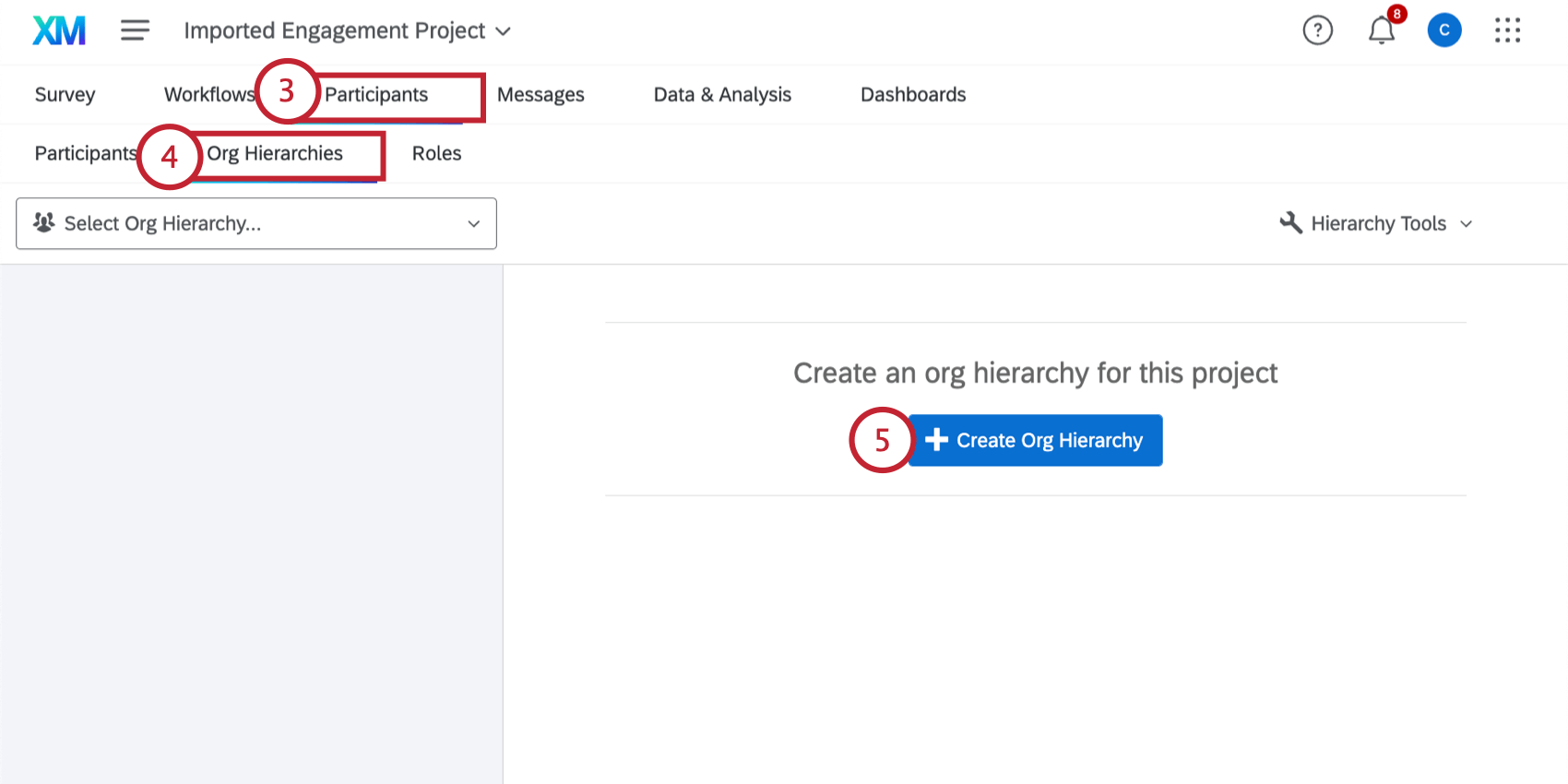The width and height of the screenshot is (1568, 784).
Task: Switch to the Survey tab
Action: coord(65,95)
